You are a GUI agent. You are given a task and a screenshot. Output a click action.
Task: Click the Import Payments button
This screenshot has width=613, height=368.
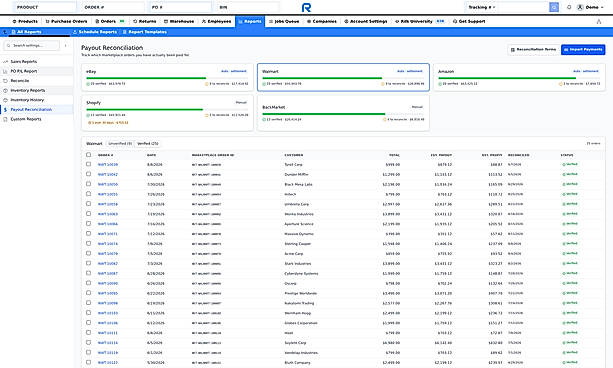click(x=583, y=50)
